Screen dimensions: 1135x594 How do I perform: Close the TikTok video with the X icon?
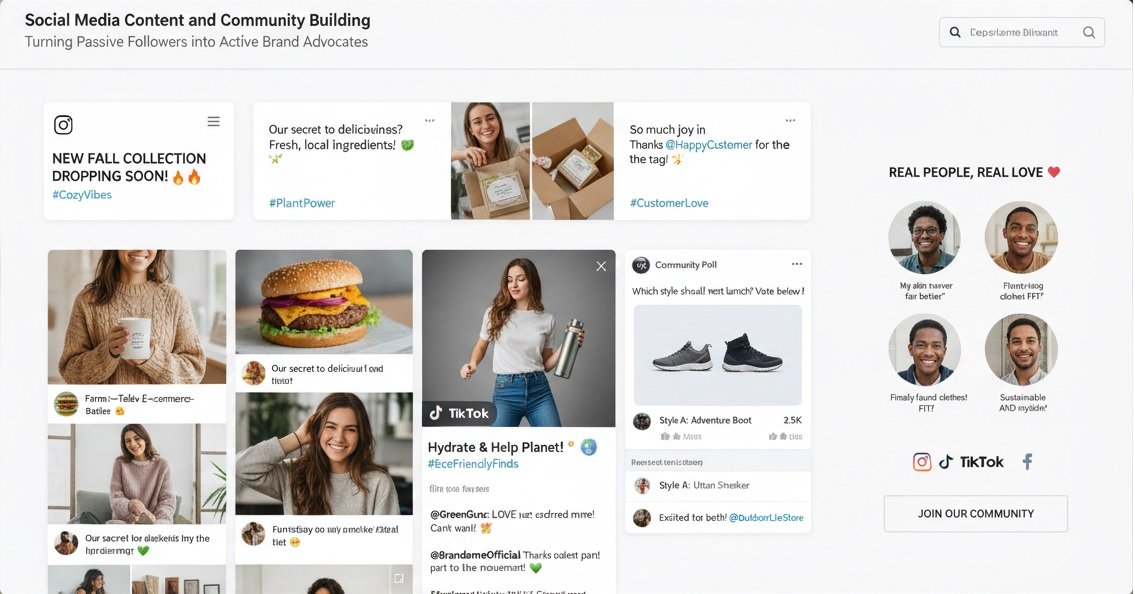click(x=601, y=266)
